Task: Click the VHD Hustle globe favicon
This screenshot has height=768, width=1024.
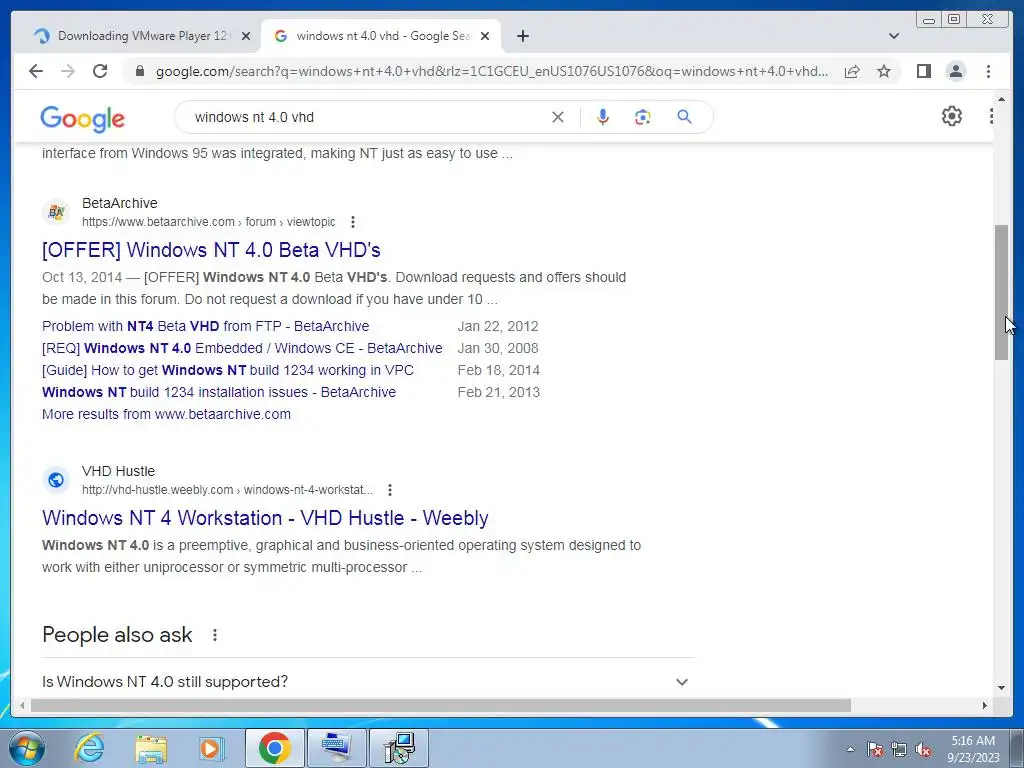Action: [x=56, y=480]
